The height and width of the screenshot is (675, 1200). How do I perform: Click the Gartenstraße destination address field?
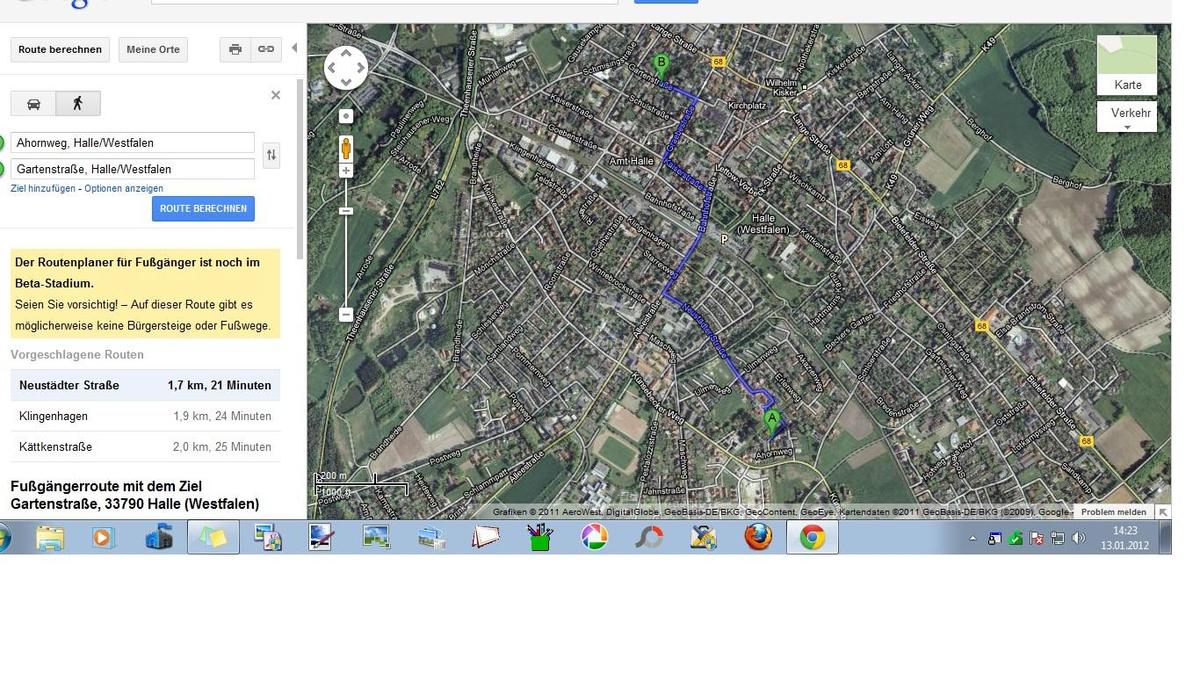point(133,169)
